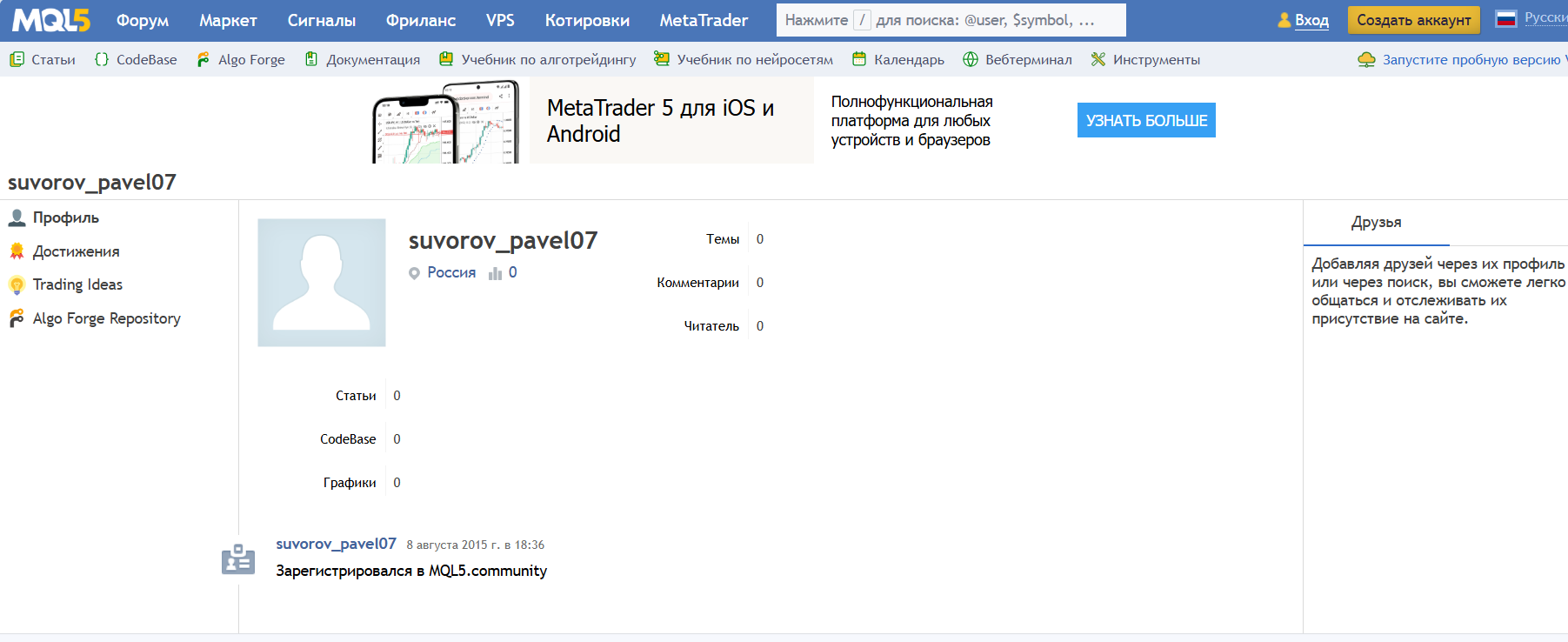Open VPS in the top navigation
Screen dimensions: 1568x642
(500, 20)
